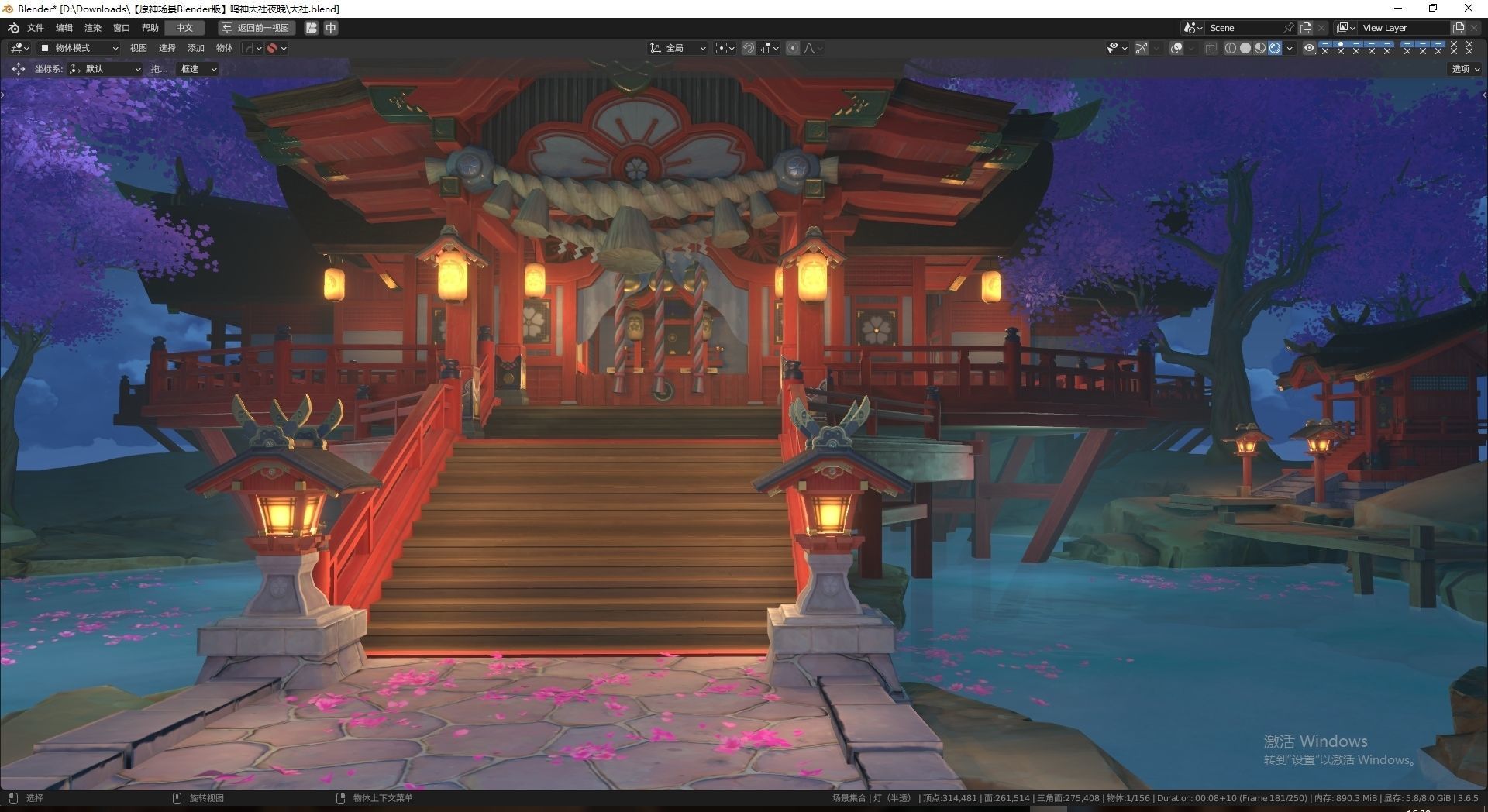Image resolution: width=1488 pixels, height=812 pixels.
Task: Open the 文件 menu
Action: pyautogui.click(x=36, y=28)
